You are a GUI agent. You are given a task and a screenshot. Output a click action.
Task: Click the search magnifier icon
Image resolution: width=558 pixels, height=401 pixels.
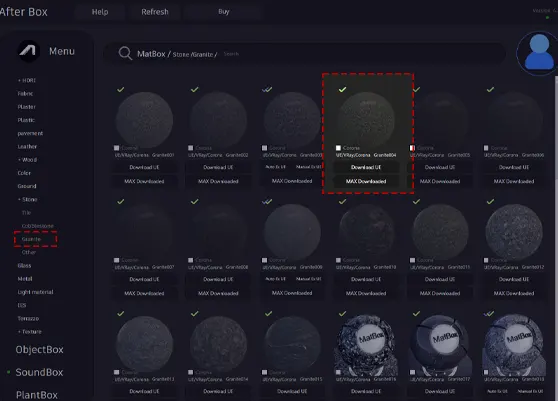coord(125,53)
